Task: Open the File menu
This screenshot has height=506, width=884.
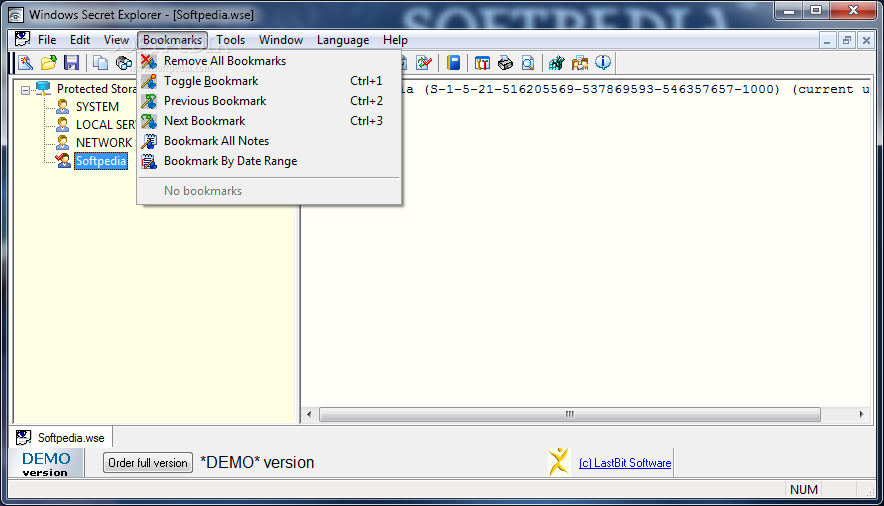Action: pyautogui.click(x=47, y=40)
